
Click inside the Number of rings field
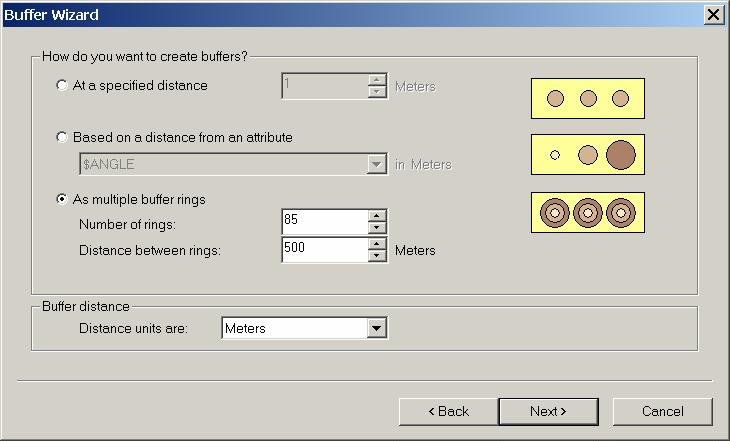pyautogui.click(x=325, y=222)
